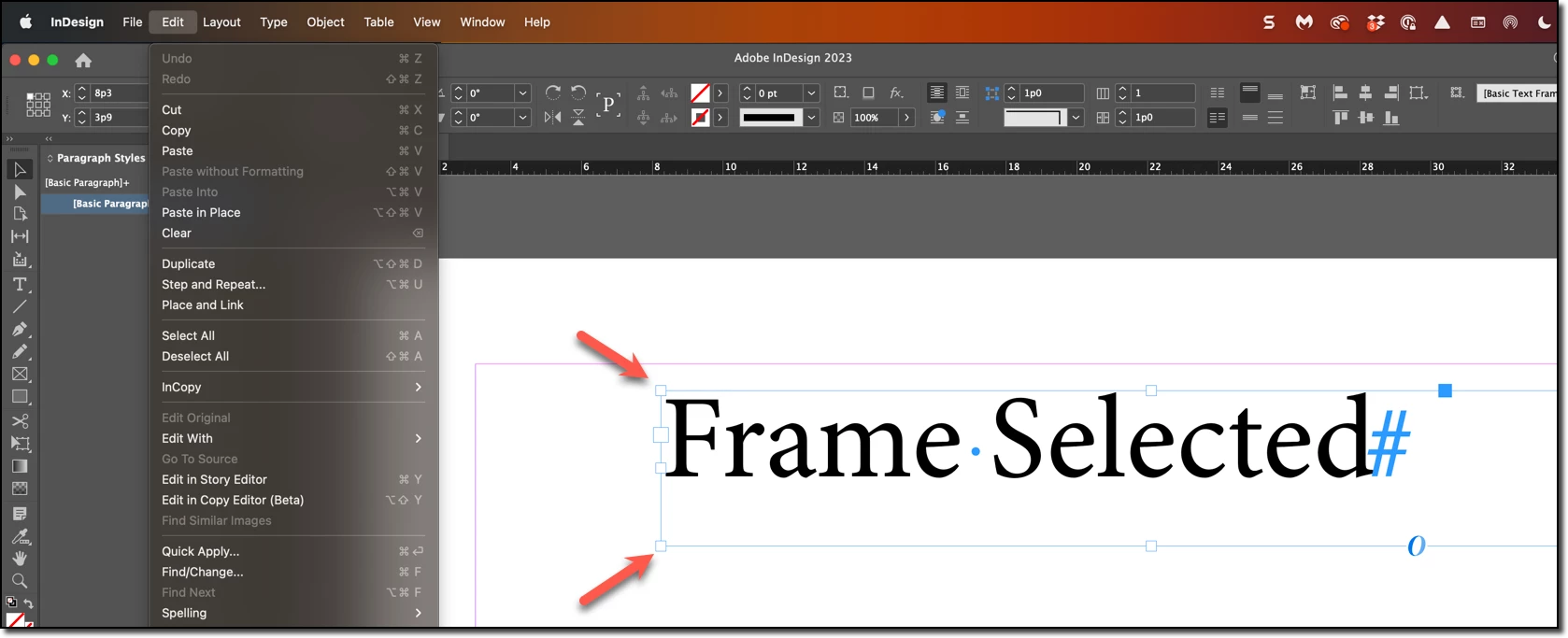Open the Layout menu
The image size is (1568, 638).
[221, 21]
